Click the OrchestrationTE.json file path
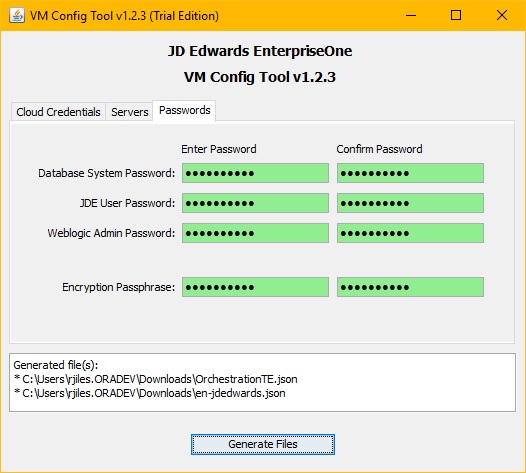 coord(156,379)
